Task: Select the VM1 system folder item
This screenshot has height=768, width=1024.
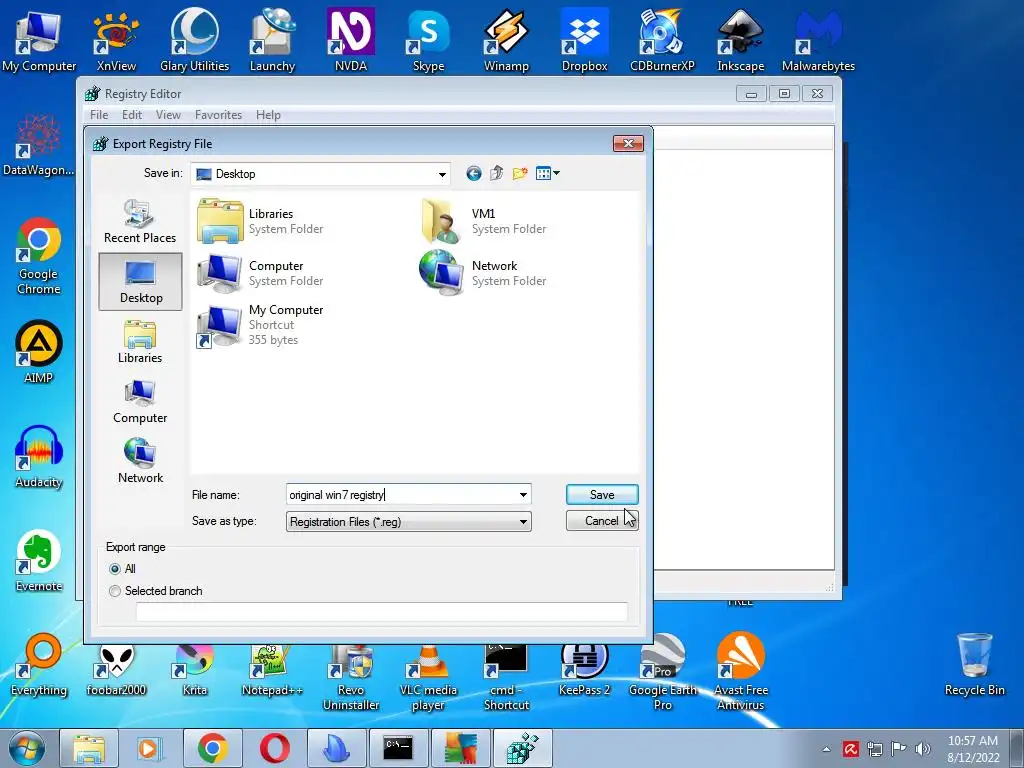Action: (x=483, y=221)
